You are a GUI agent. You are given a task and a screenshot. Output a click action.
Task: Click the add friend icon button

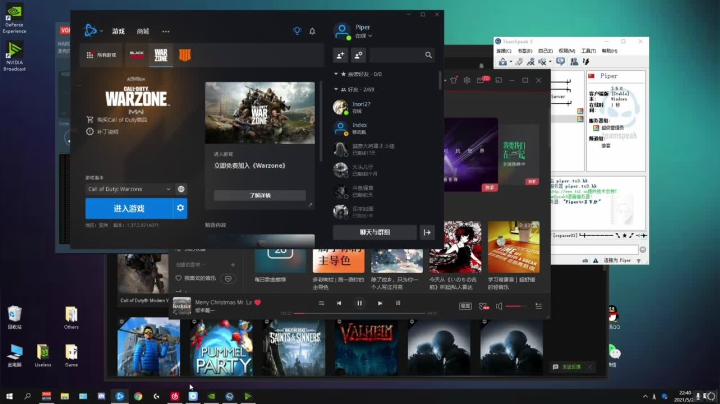[340, 55]
